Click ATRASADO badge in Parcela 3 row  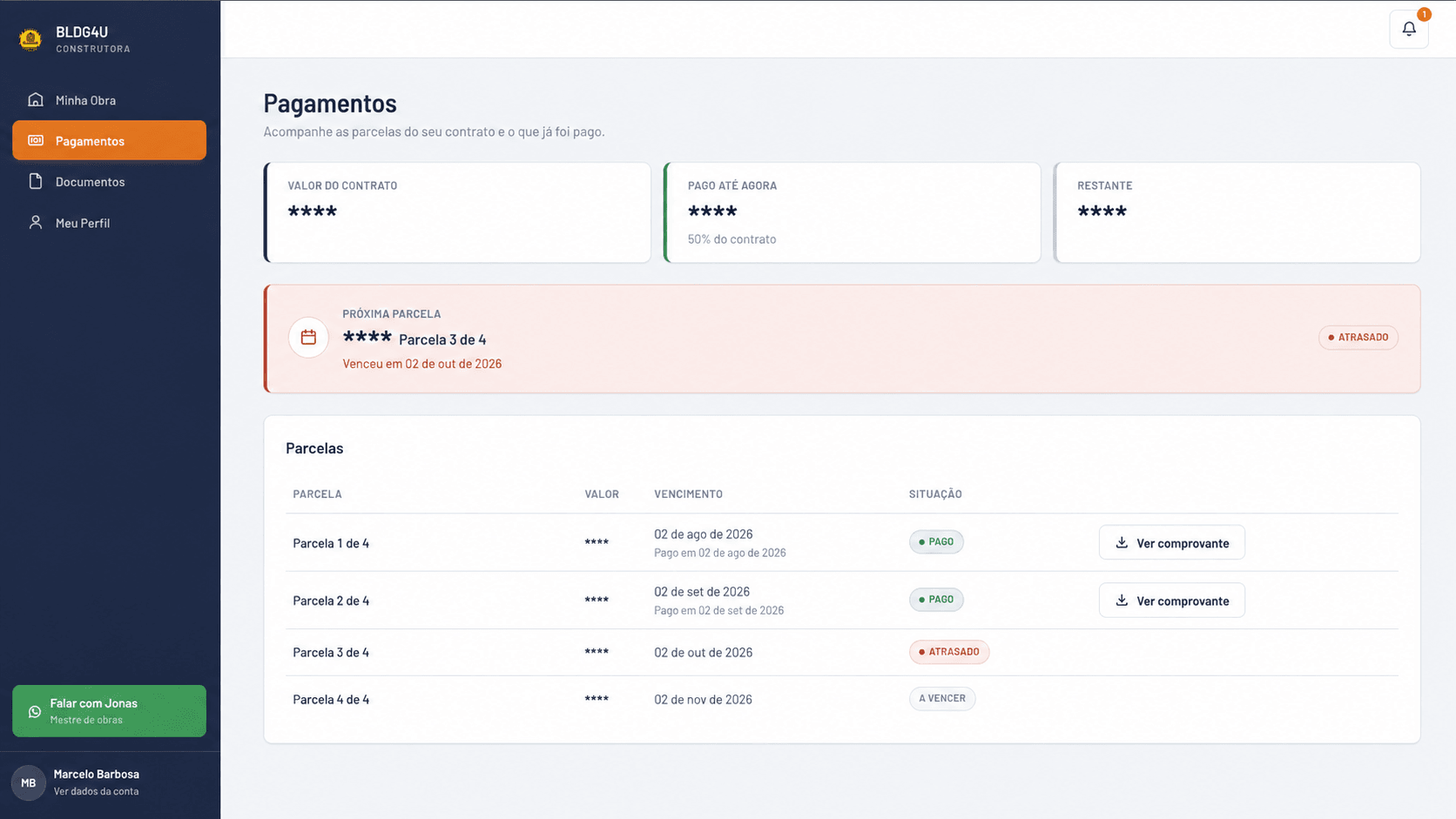click(949, 651)
